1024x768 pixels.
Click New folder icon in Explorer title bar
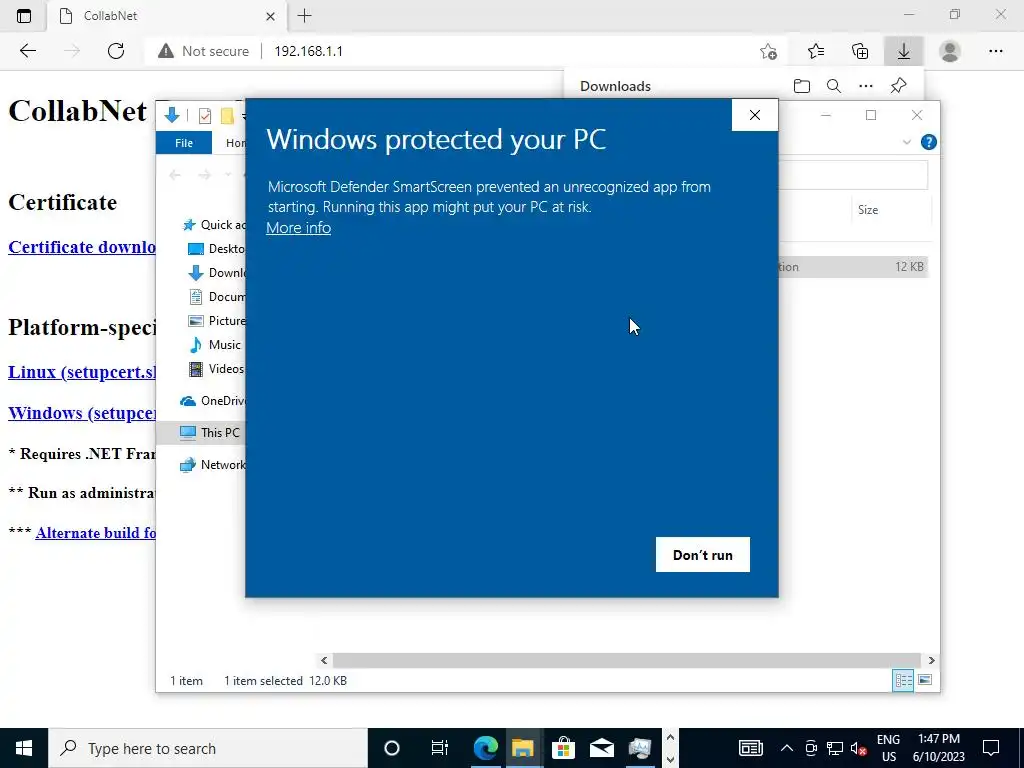[227, 116]
